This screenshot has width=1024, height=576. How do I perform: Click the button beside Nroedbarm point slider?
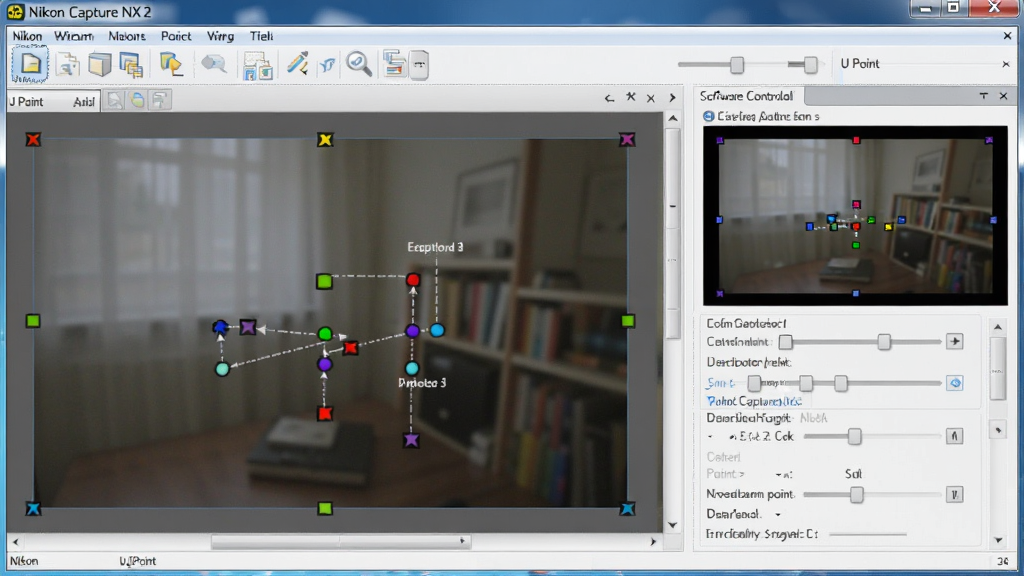pos(955,495)
